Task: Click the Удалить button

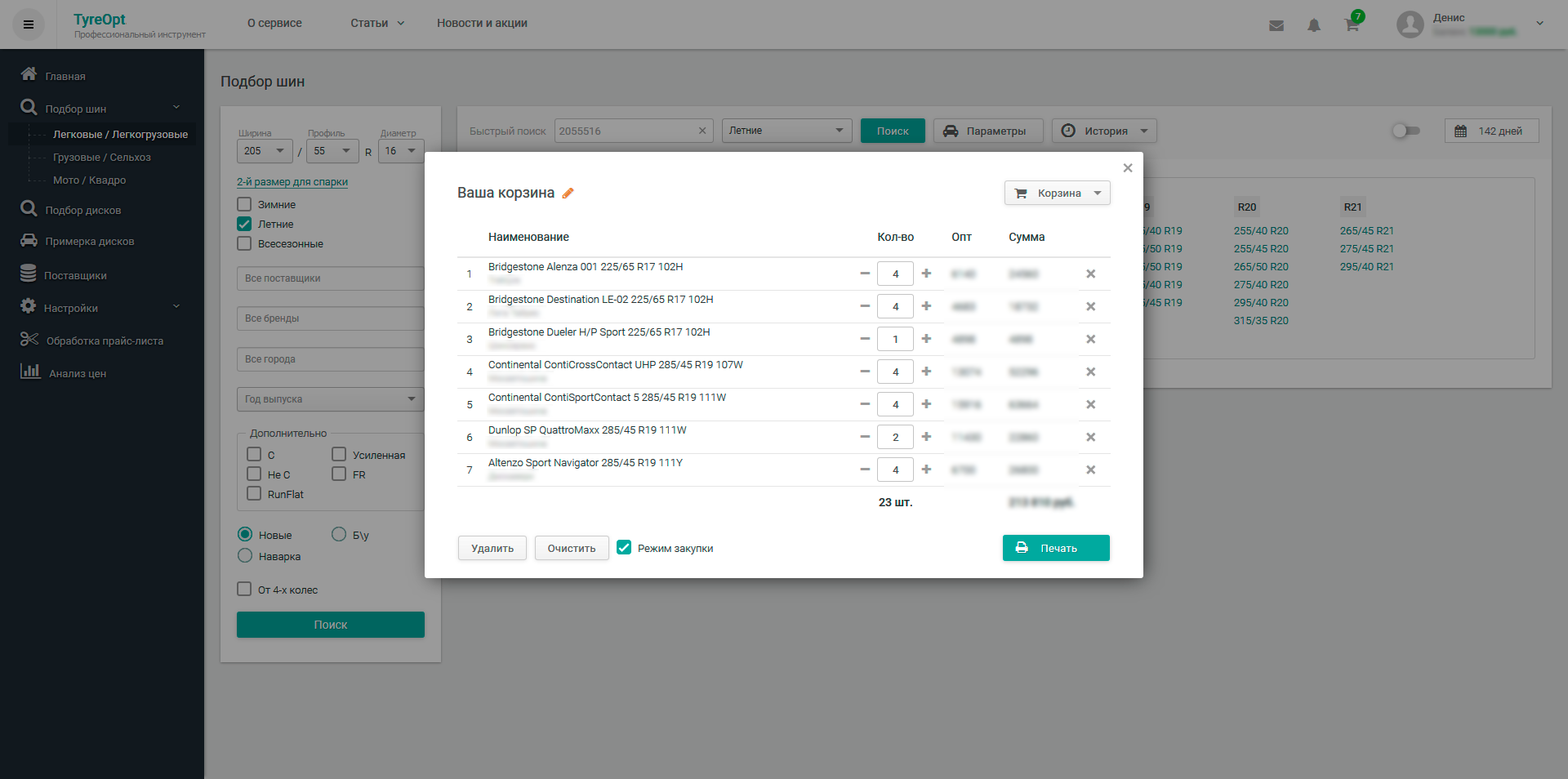Action: 492,548
